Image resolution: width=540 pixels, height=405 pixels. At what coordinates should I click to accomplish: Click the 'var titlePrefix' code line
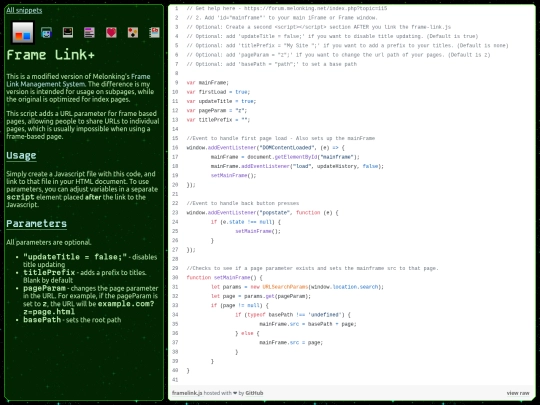click(218, 120)
